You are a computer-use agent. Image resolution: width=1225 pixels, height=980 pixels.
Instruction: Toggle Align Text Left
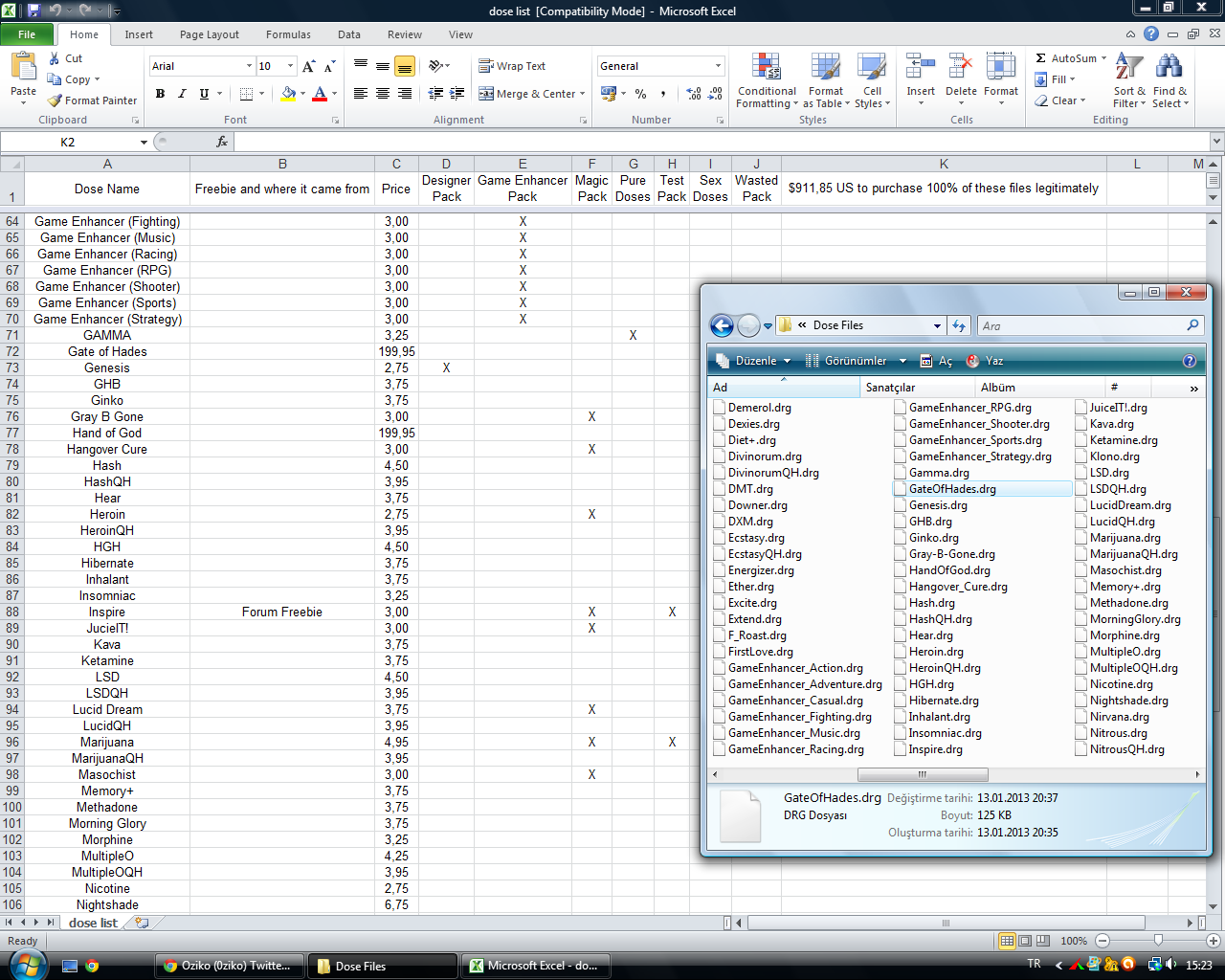(361, 94)
